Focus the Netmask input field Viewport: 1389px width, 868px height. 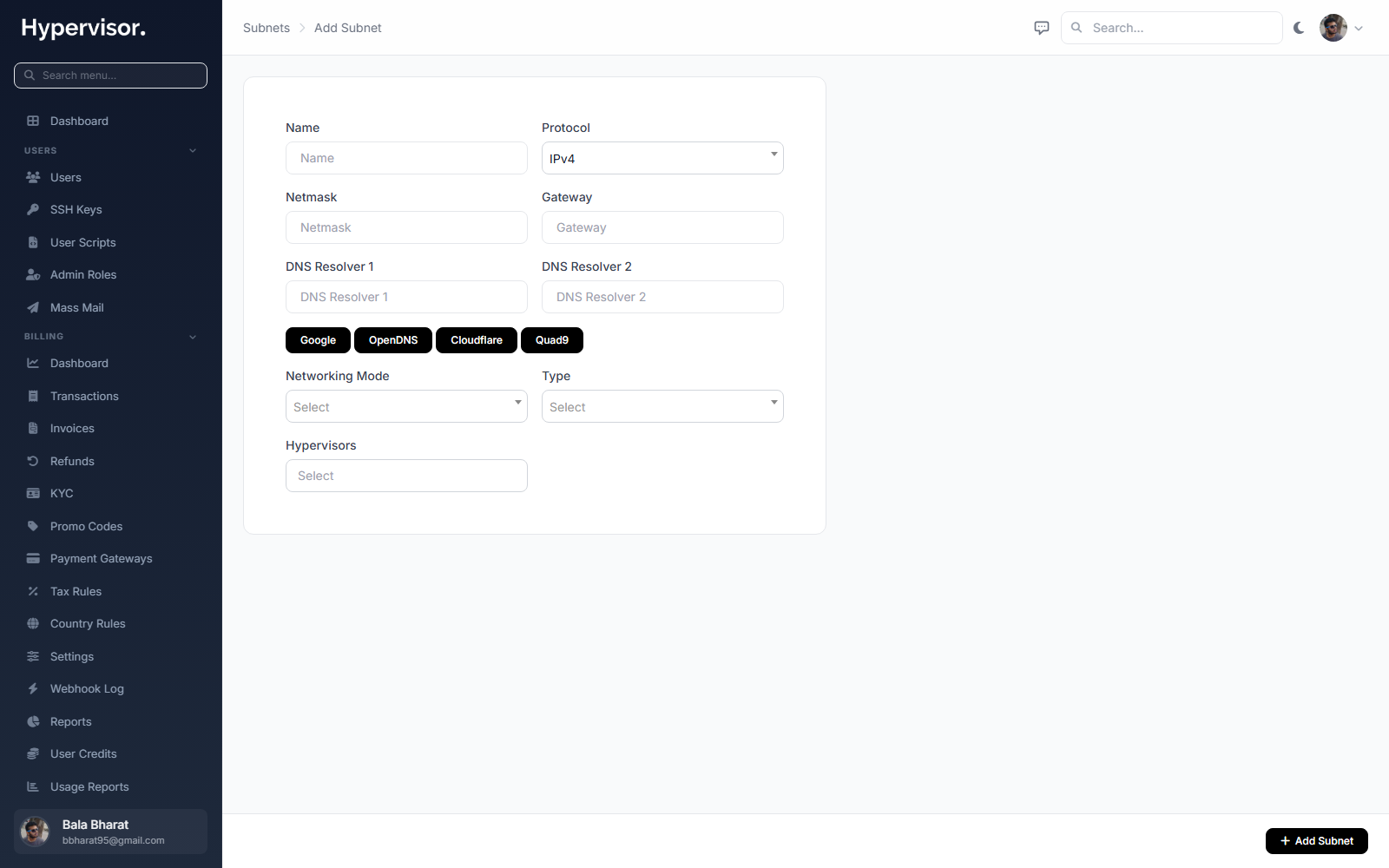[x=406, y=227]
